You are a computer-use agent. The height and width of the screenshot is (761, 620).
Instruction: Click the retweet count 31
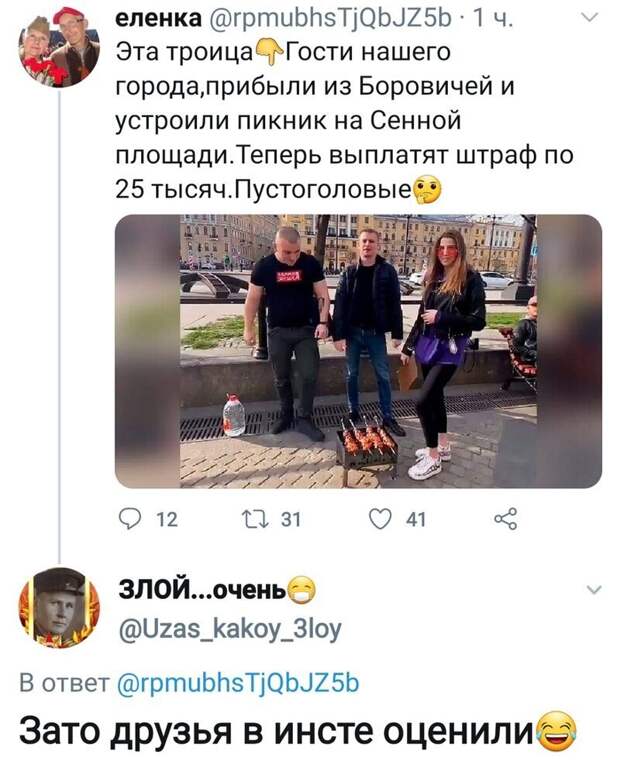click(x=291, y=520)
